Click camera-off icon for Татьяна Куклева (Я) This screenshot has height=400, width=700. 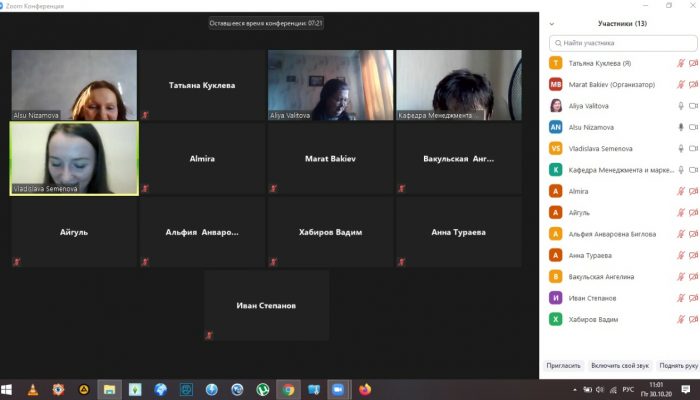tap(693, 63)
